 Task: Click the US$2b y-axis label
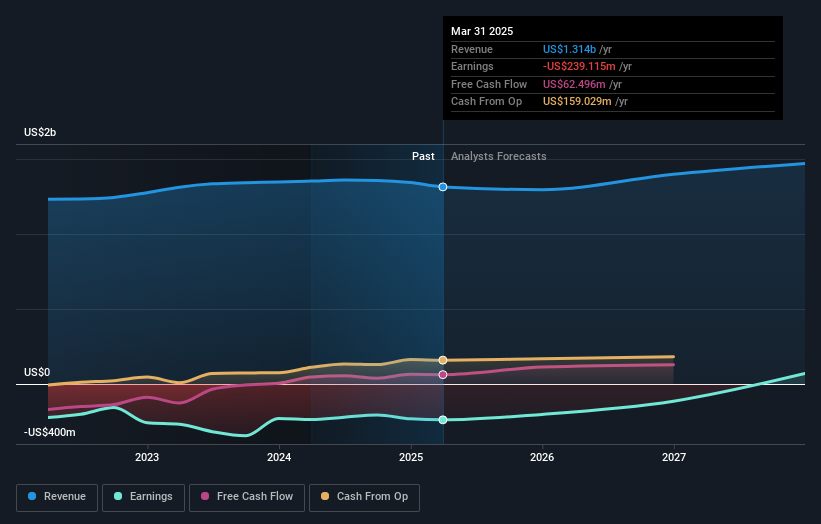40,132
